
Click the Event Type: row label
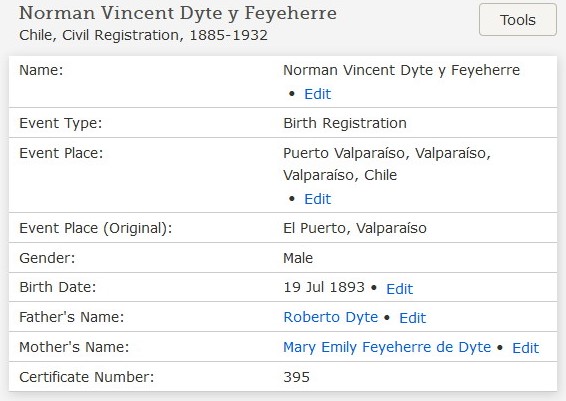61,123
